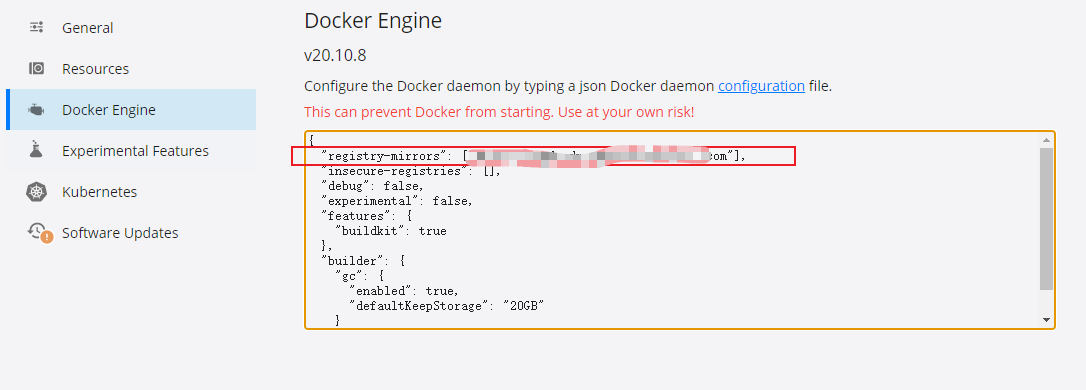Click the Kubernetes helm wheel icon
Viewport: 1086px width, 390px height.
pos(37,192)
